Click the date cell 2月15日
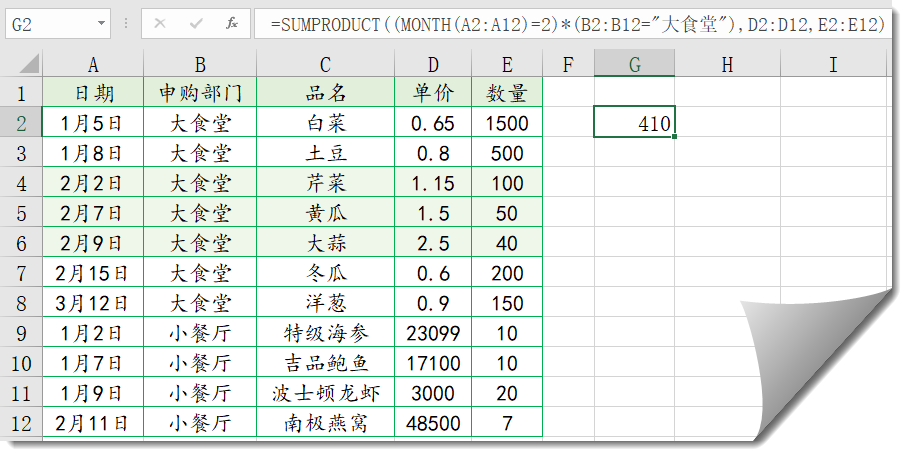Viewport: 907px width, 456px height. [x=93, y=273]
